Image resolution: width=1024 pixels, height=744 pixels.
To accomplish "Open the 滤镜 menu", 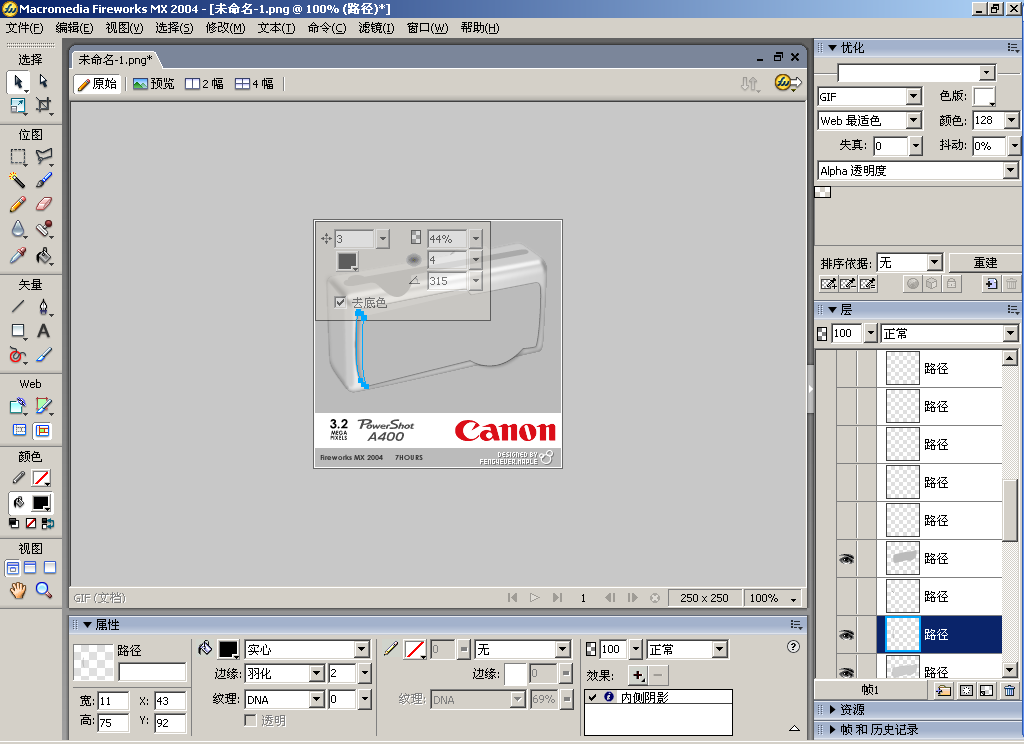I will [x=376, y=27].
